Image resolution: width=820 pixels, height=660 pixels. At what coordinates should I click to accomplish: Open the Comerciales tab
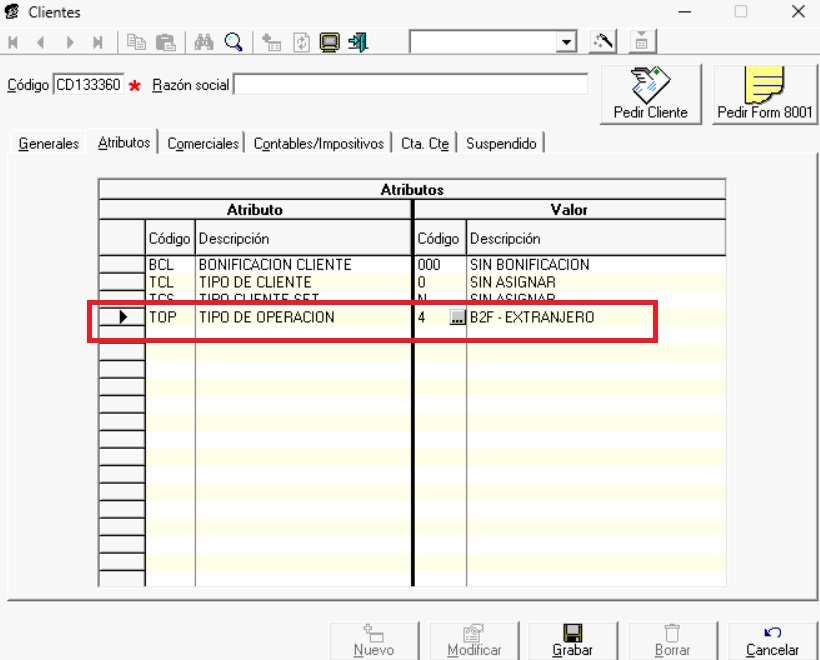pos(203,144)
